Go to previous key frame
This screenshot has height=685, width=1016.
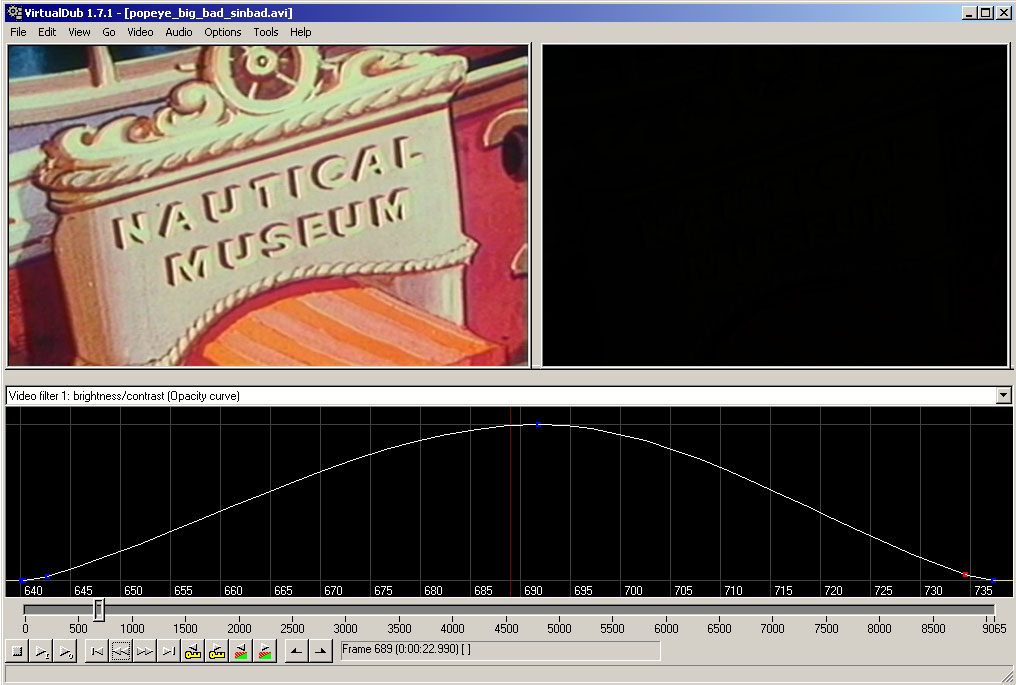coord(193,651)
